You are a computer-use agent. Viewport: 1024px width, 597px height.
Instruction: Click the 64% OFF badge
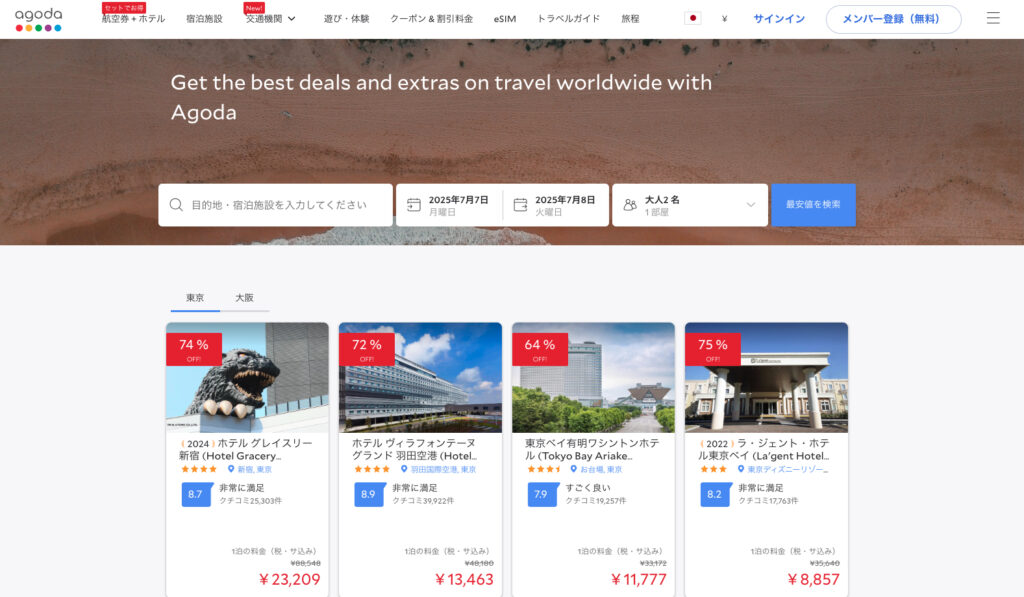pyautogui.click(x=540, y=349)
